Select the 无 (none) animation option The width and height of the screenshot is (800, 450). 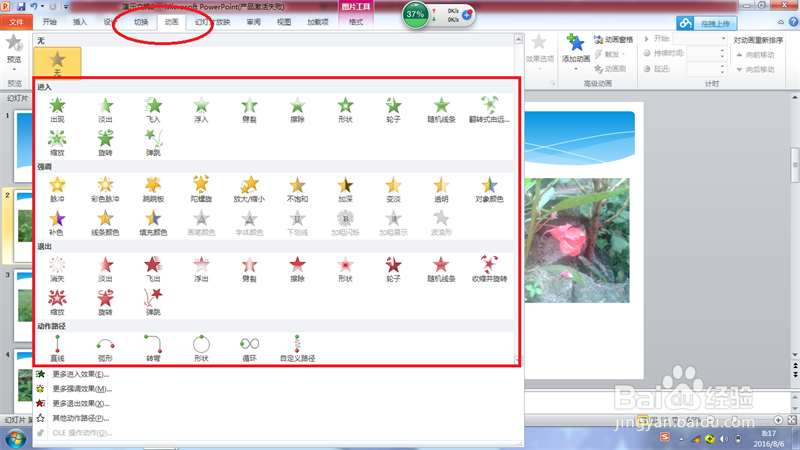(57, 63)
